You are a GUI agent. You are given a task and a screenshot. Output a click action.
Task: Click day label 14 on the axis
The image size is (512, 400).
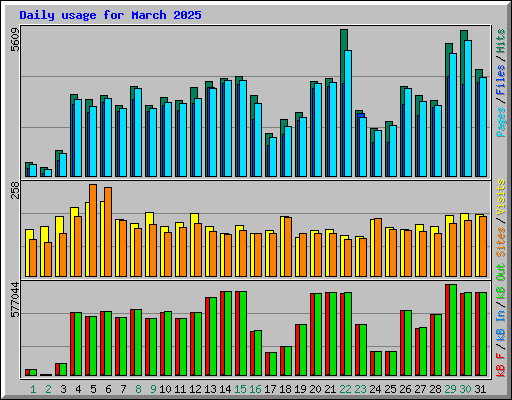225,389
